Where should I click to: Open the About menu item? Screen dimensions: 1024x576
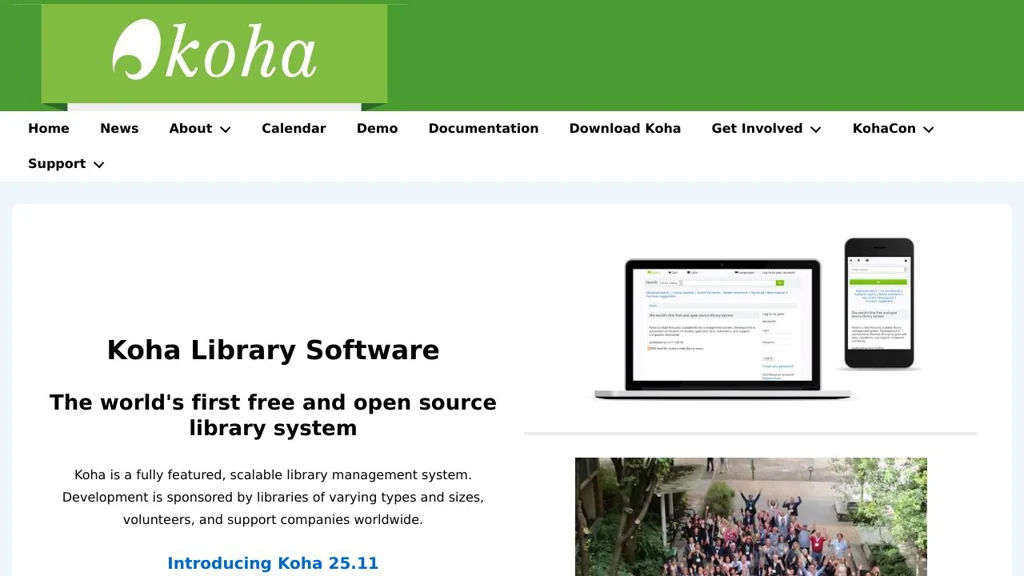coord(191,129)
